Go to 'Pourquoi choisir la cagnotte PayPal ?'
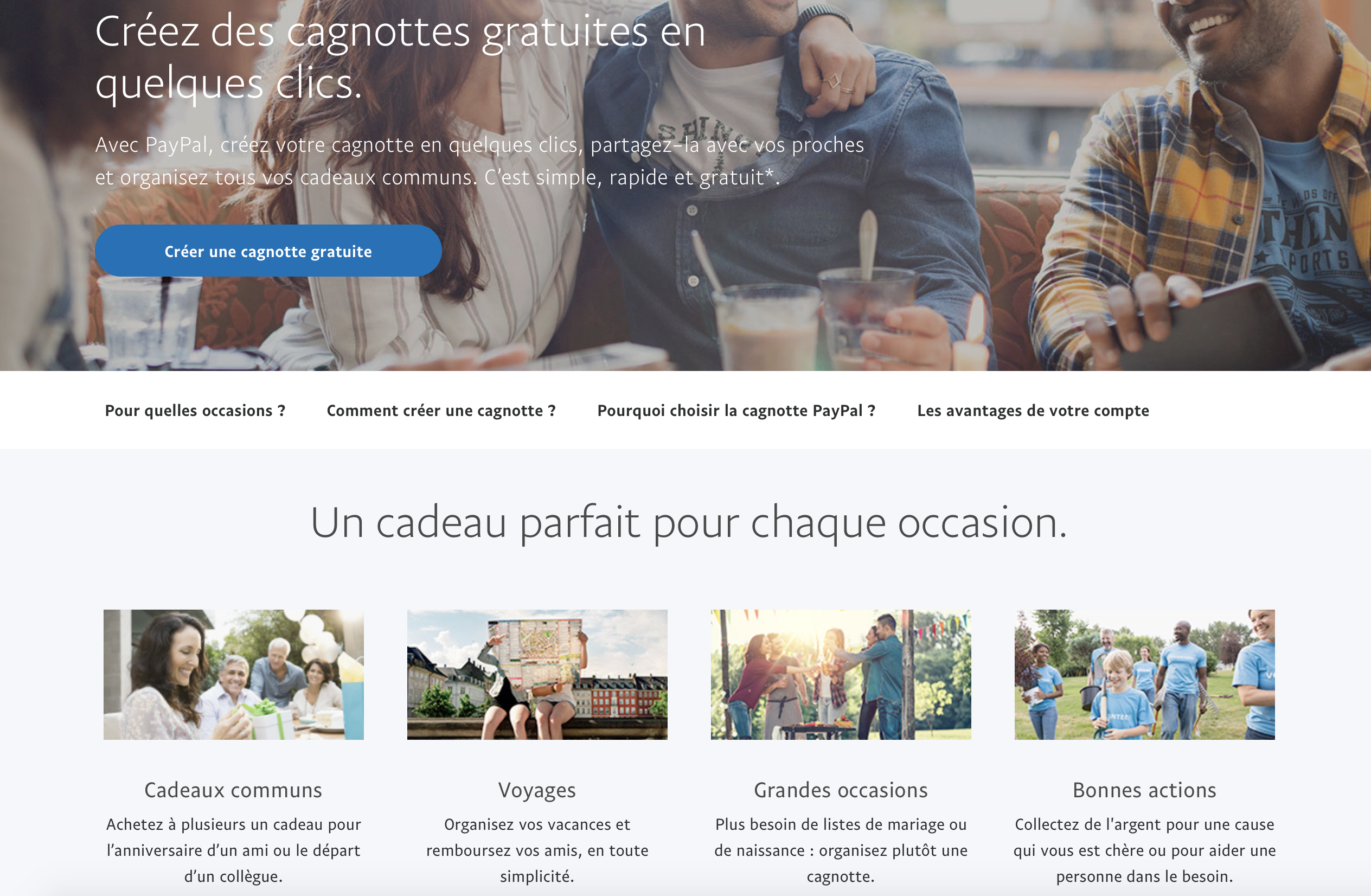Viewport: 1371px width, 896px height. click(736, 410)
